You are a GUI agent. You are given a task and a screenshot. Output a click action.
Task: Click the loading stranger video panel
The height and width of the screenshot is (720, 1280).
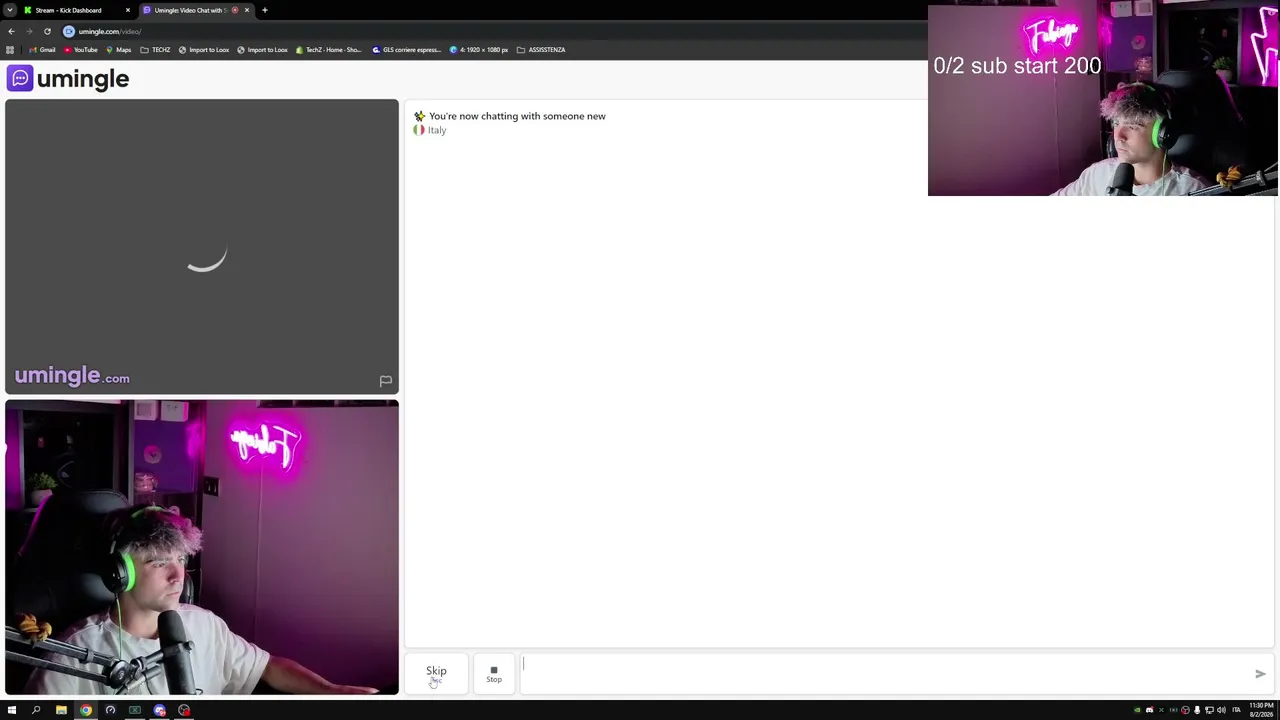(x=202, y=246)
